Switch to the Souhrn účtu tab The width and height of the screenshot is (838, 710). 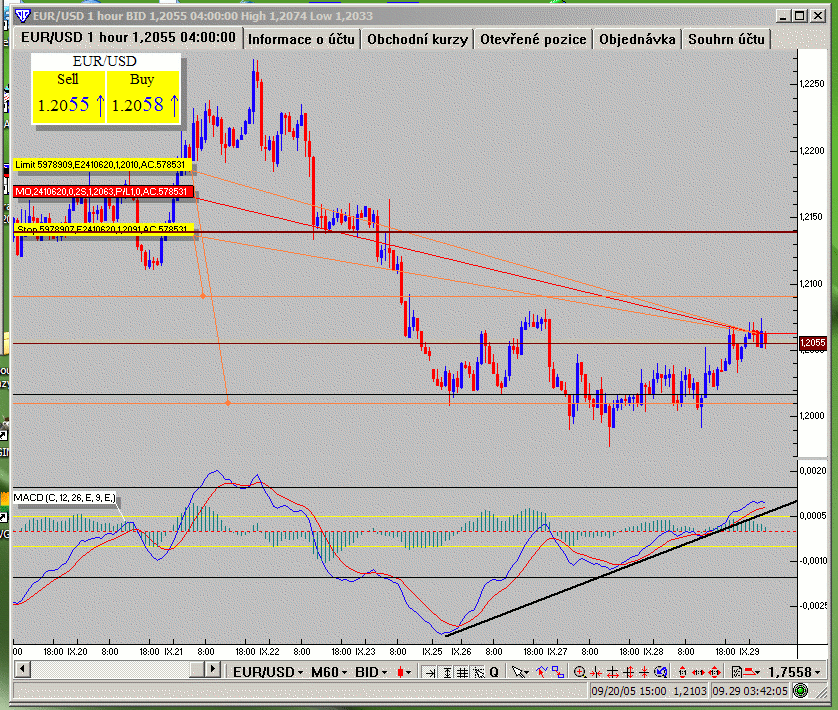[726, 39]
